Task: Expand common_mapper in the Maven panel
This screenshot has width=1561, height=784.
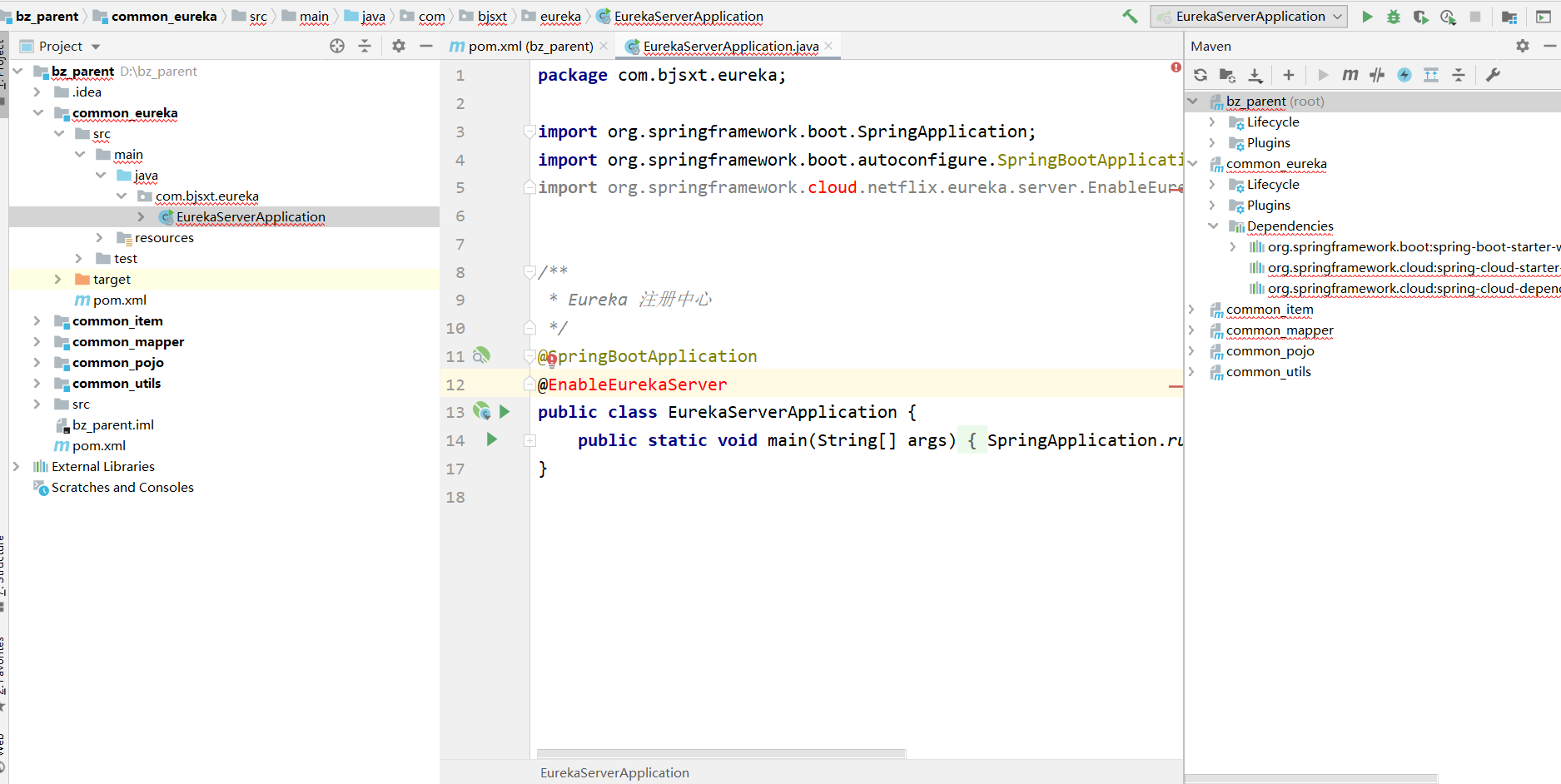Action: 1191,330
